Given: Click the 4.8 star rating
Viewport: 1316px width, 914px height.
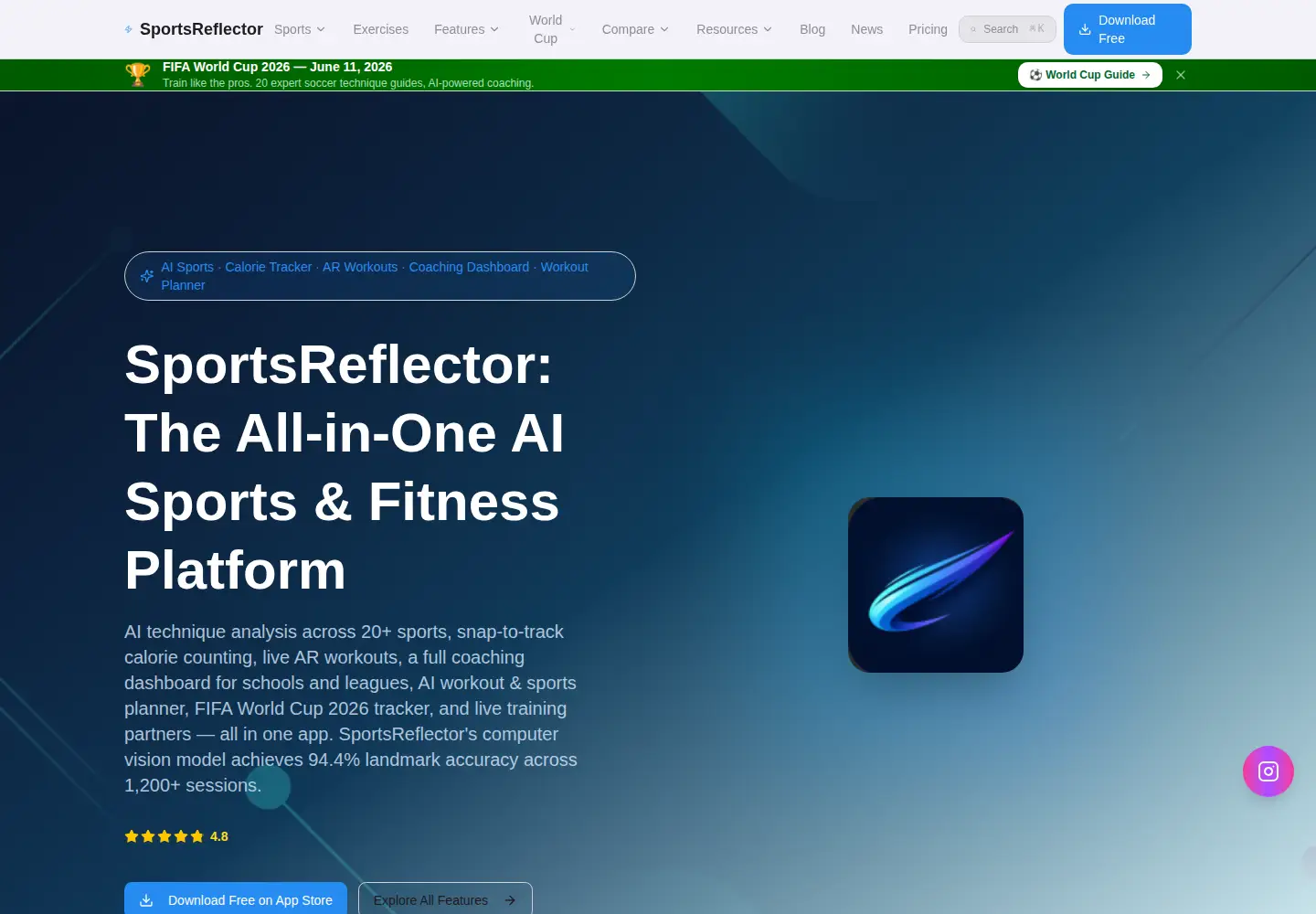Looking at the screenshot, I should point(176,836).
